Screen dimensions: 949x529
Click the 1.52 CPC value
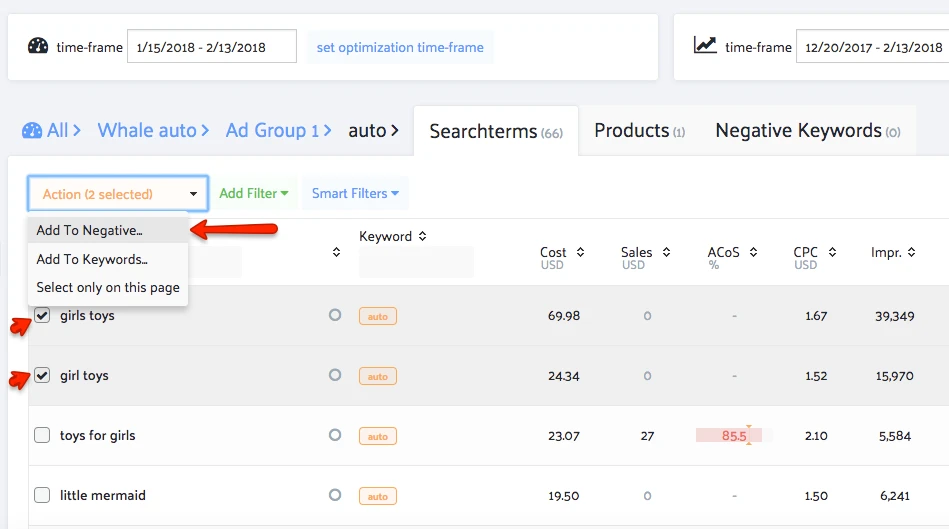(x=816, y=376)
